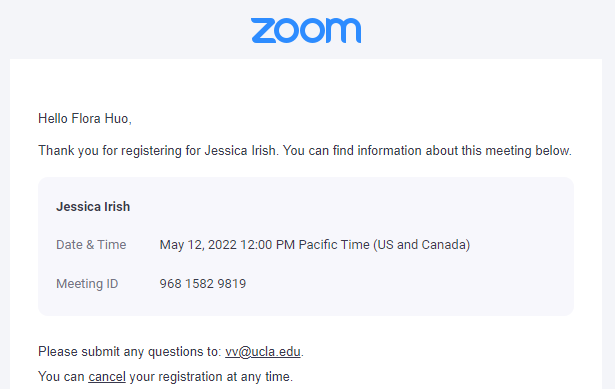Click the letter M of the Zoom logo
This screenshot has width=615, height=389.
click(x=344, y=31)
